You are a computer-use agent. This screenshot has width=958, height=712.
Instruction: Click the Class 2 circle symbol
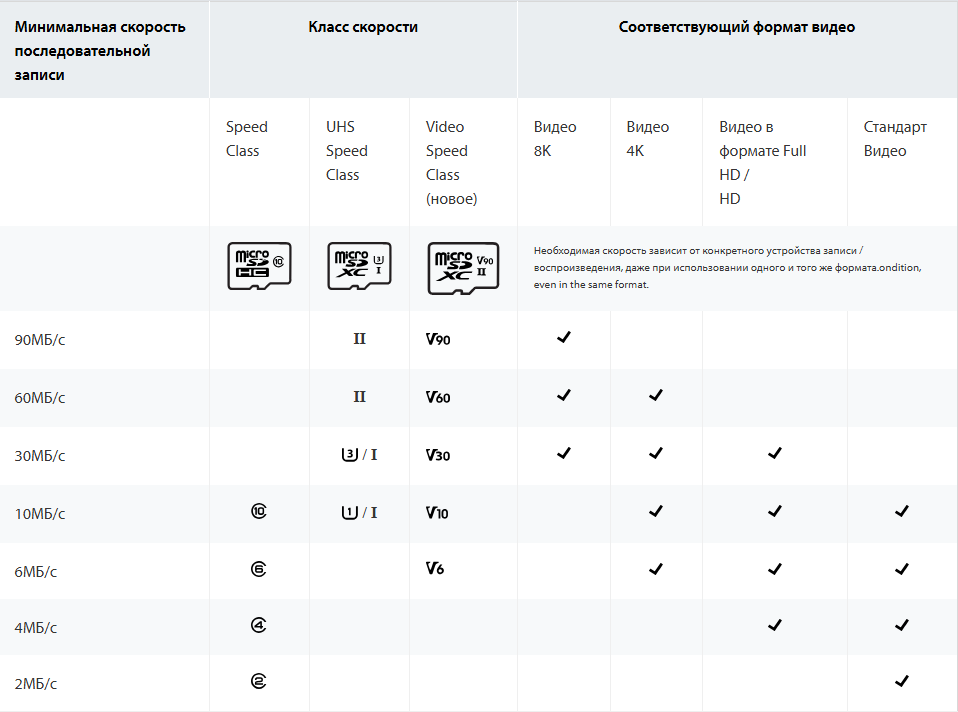259,683
